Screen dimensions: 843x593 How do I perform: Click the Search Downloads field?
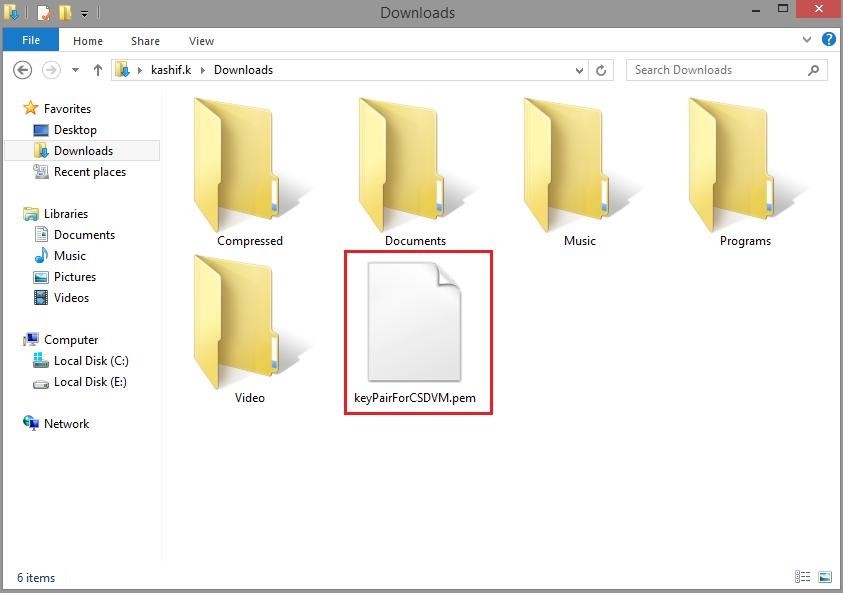(718, 70)
